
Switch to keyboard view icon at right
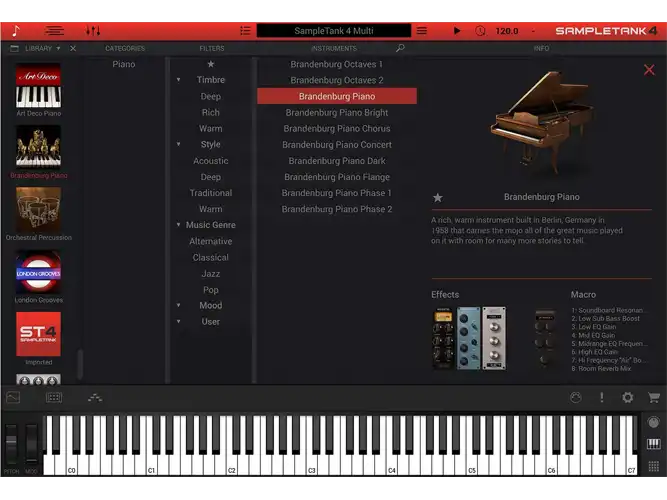pos(653,444)
